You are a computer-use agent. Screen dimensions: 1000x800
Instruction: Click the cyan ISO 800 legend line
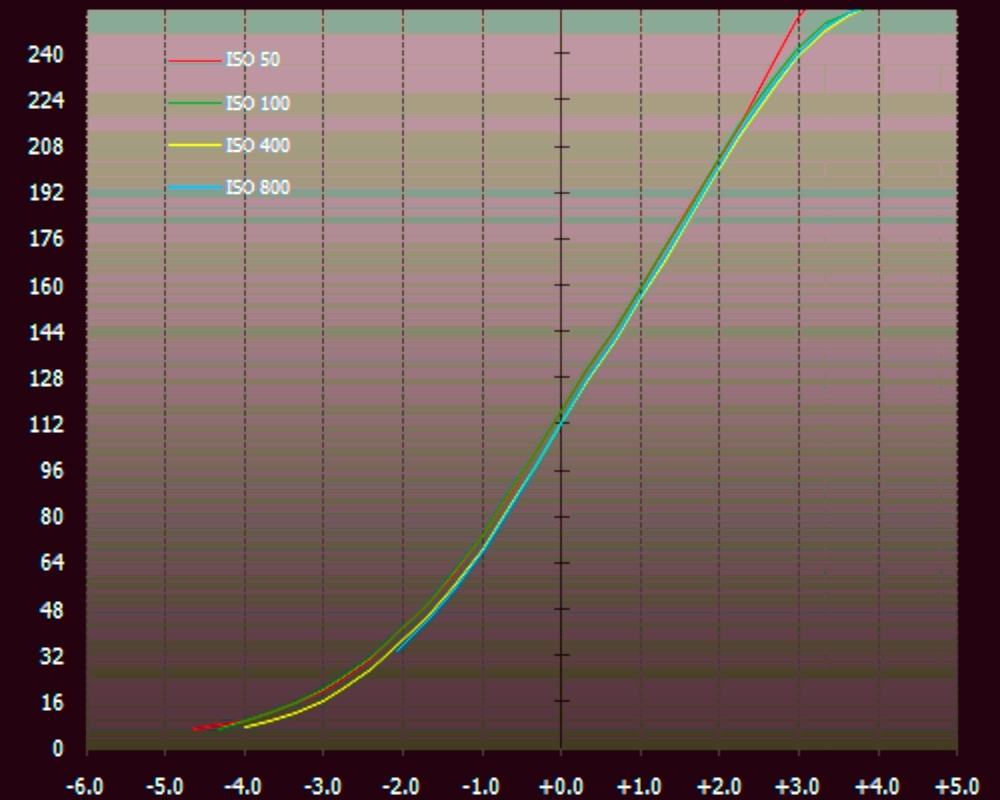[x=195, y=188]
